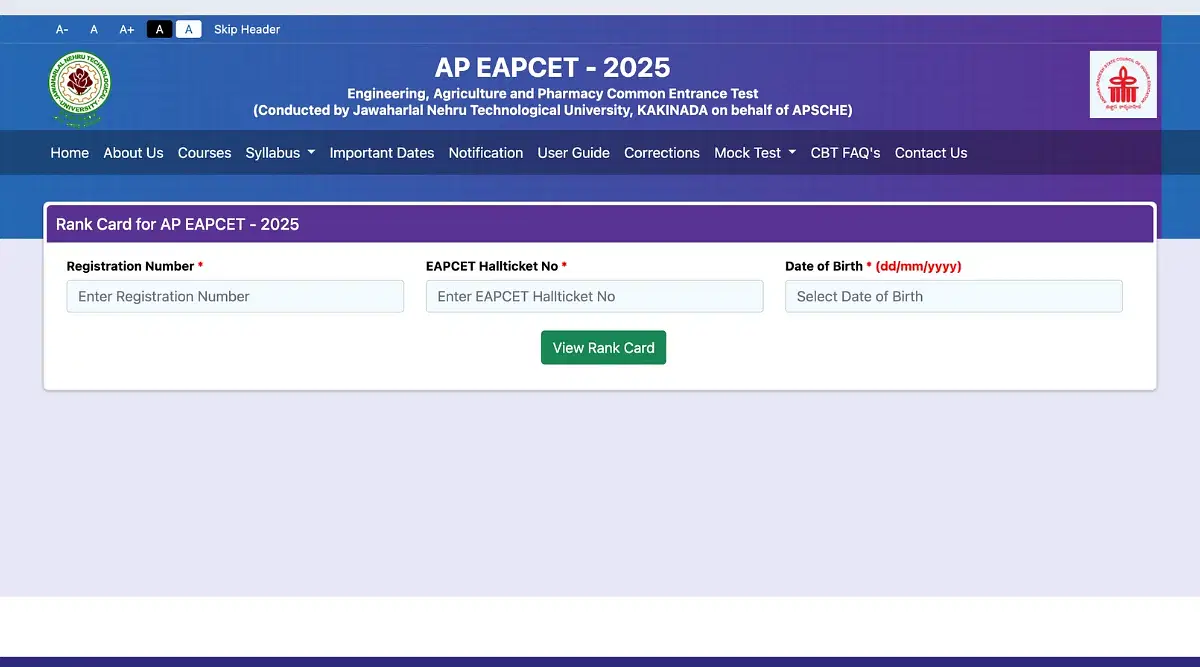The image size is (1200, 667).
Task: Go to About Us page
Action: click(133, 153)
